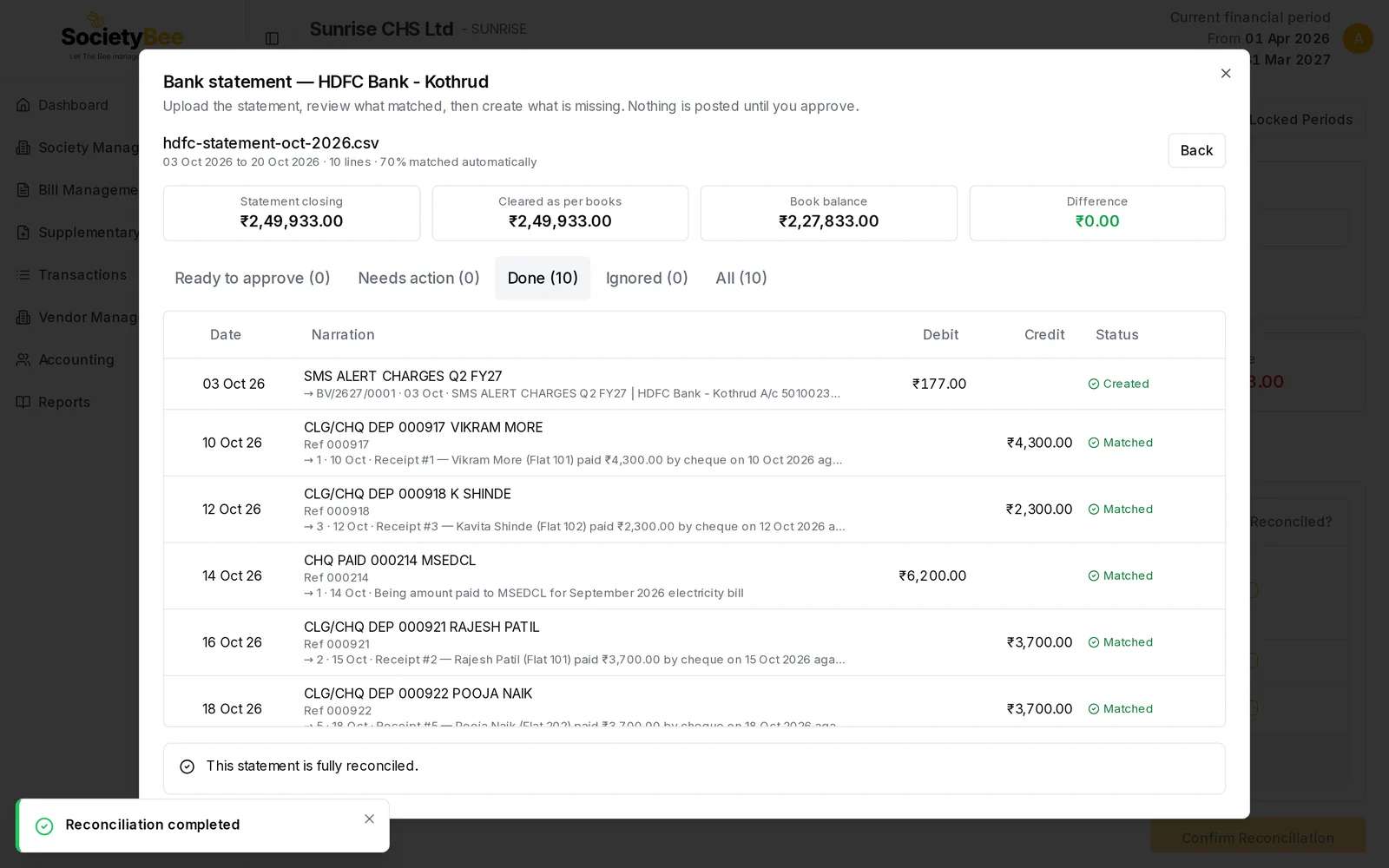Select narration 'SMS ALERT CHARGES Q2 FY27'
This screenshot has width=1389, height=868.
403,376
